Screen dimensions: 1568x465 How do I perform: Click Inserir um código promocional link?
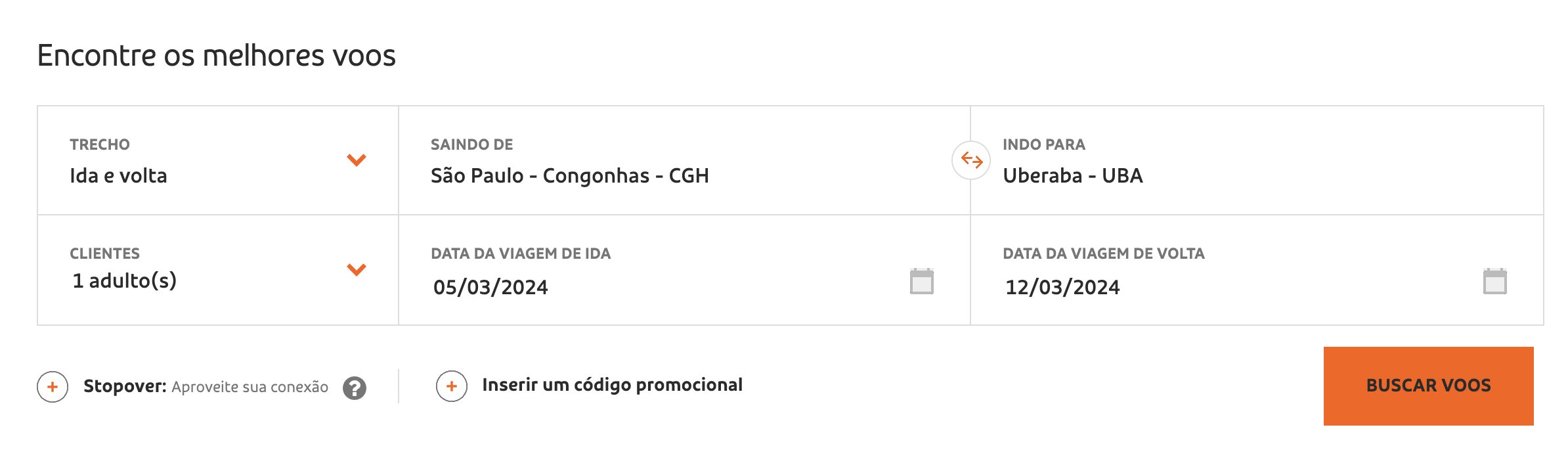[612, 385]
